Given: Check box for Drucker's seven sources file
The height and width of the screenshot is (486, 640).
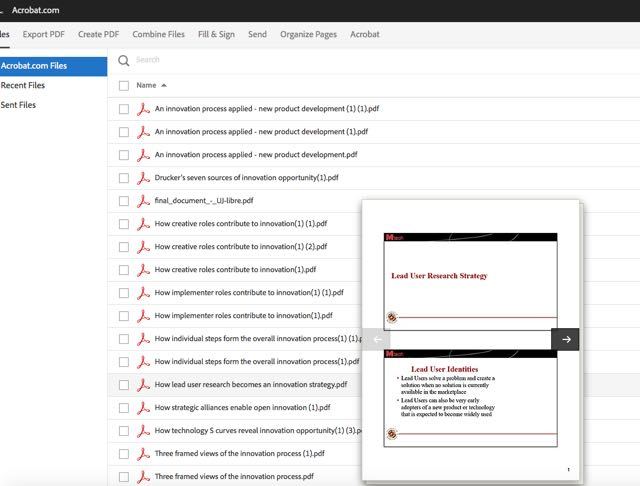Looking at the screenshot, I should tap(124, 178).
